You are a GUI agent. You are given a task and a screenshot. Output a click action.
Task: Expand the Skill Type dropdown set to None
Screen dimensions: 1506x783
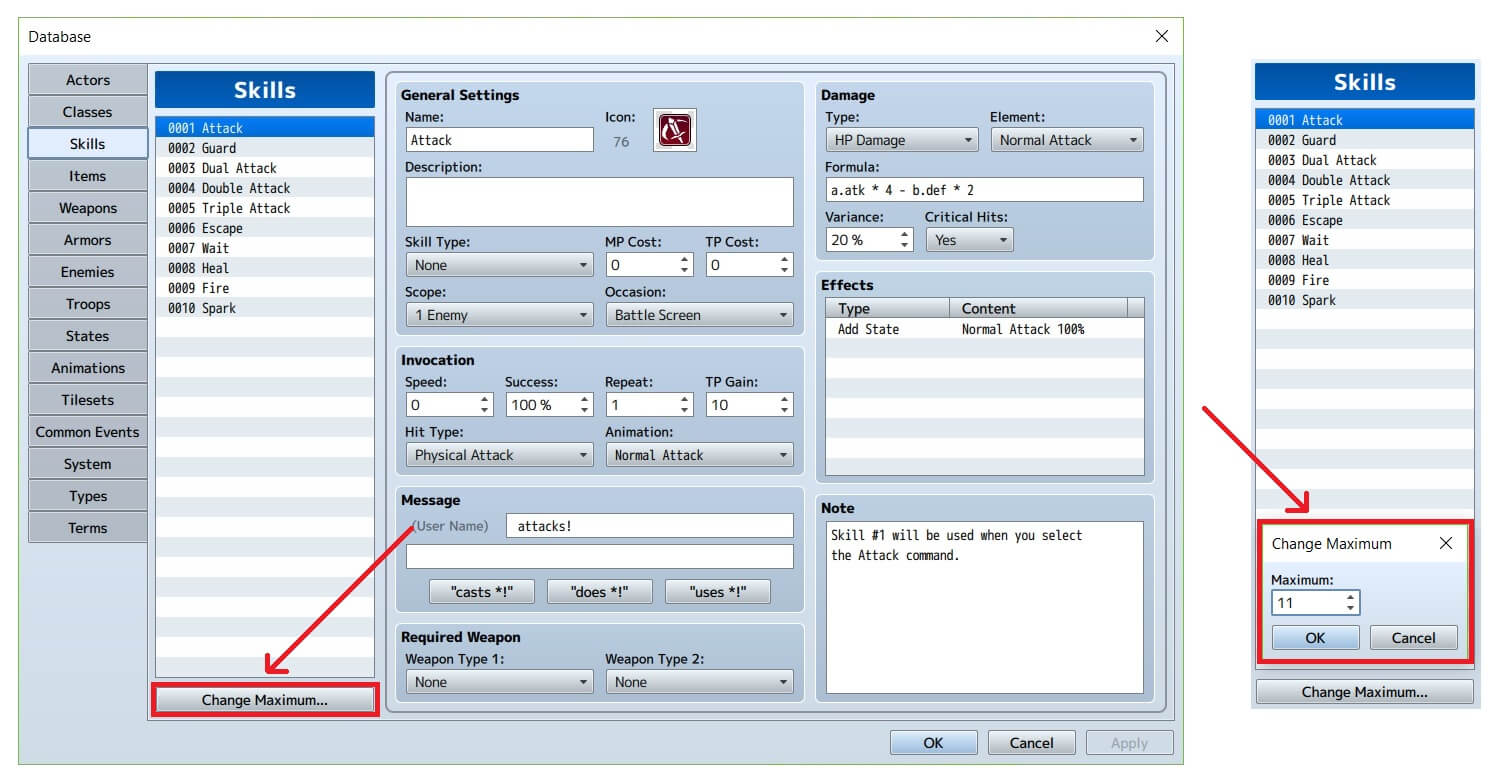(x=499, y=265)
